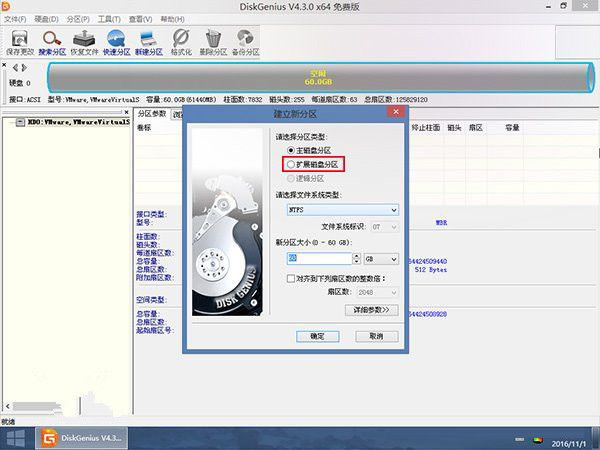The image size is (600, 450).
Task: Click the 512 Bytes value text
Action: click(431, 270)
